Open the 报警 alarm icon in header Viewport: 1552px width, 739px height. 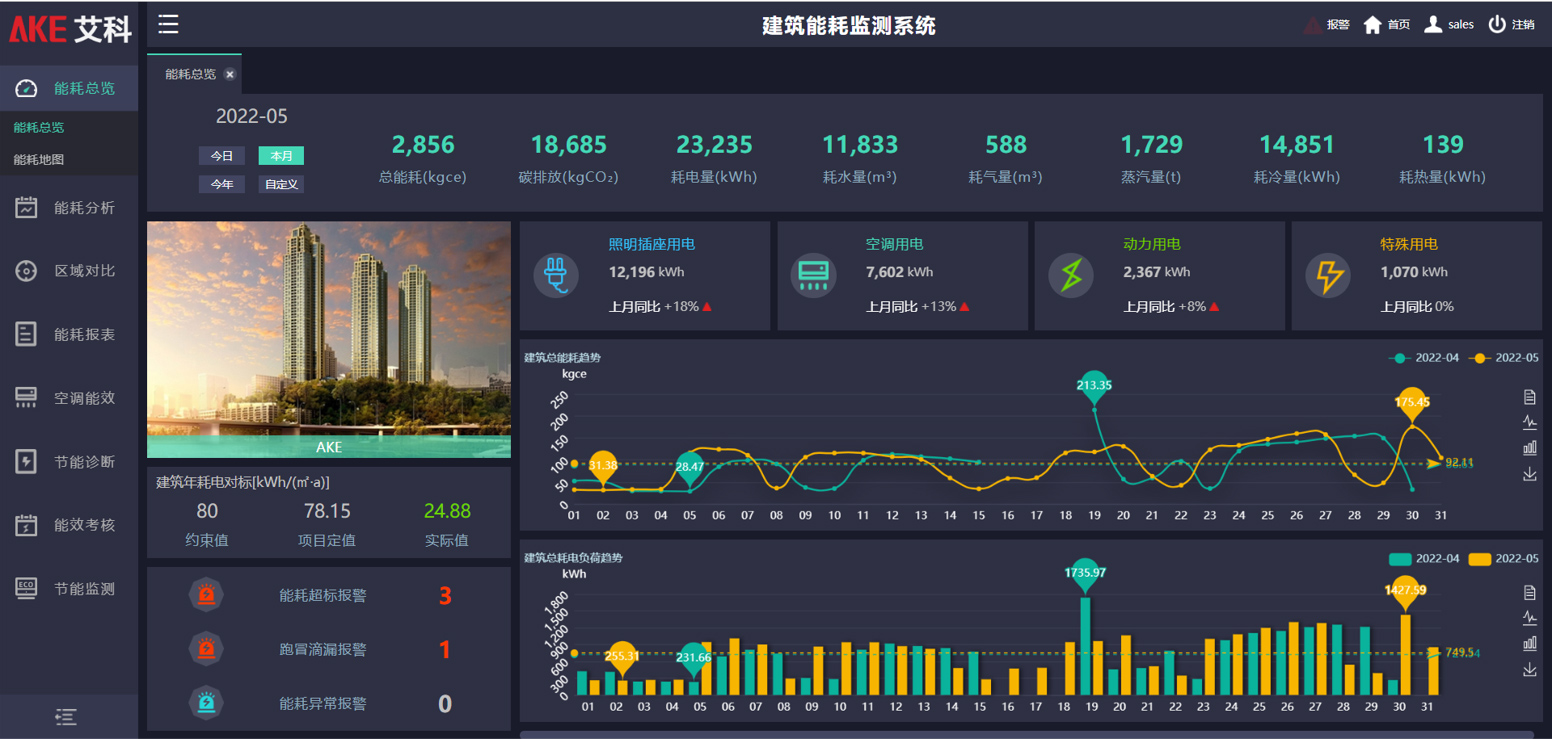coord(1314,25)
